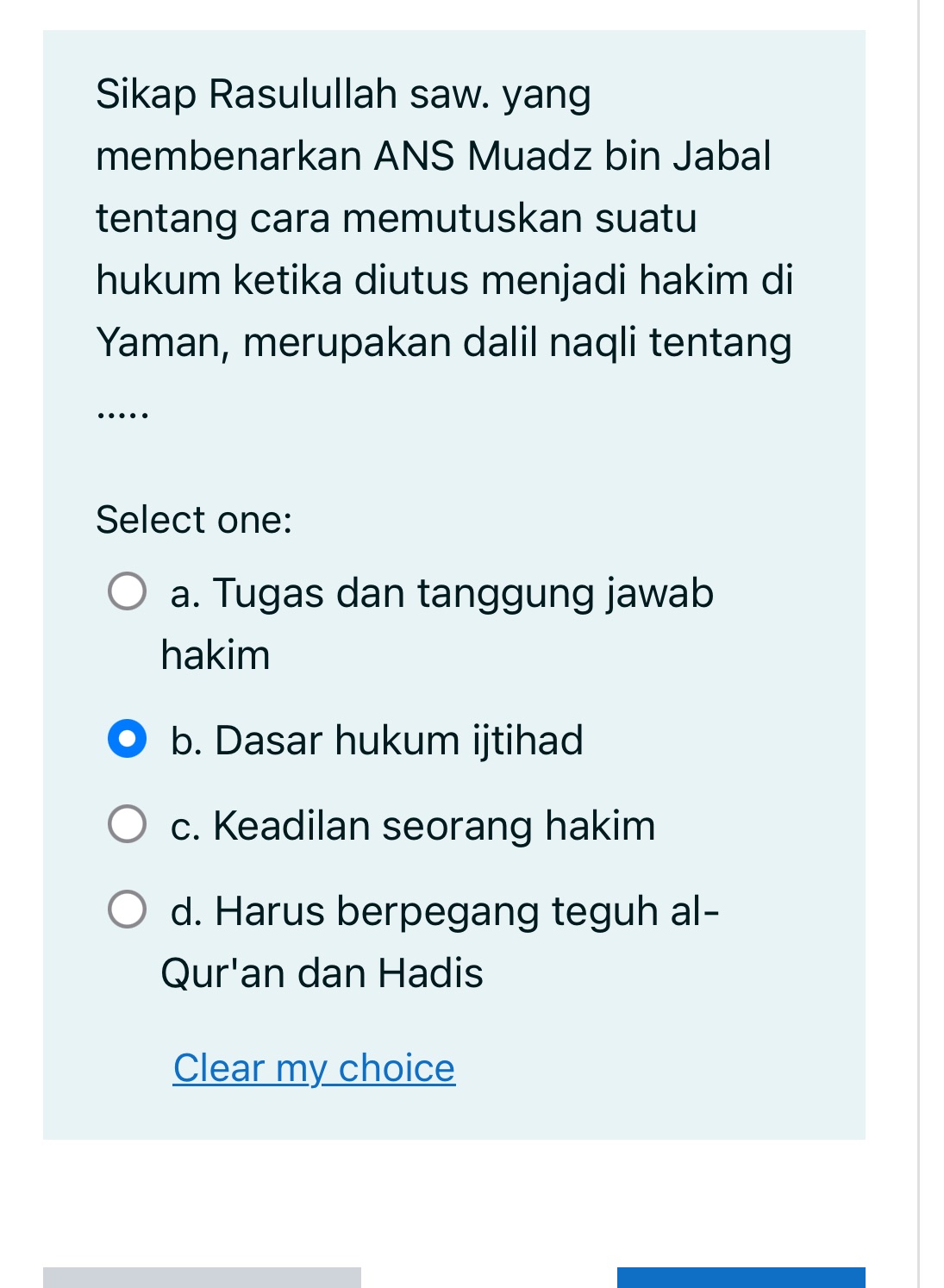Screen dimensions: 944x1288
Task: Click the Select one label
Action: coord(193,519)
